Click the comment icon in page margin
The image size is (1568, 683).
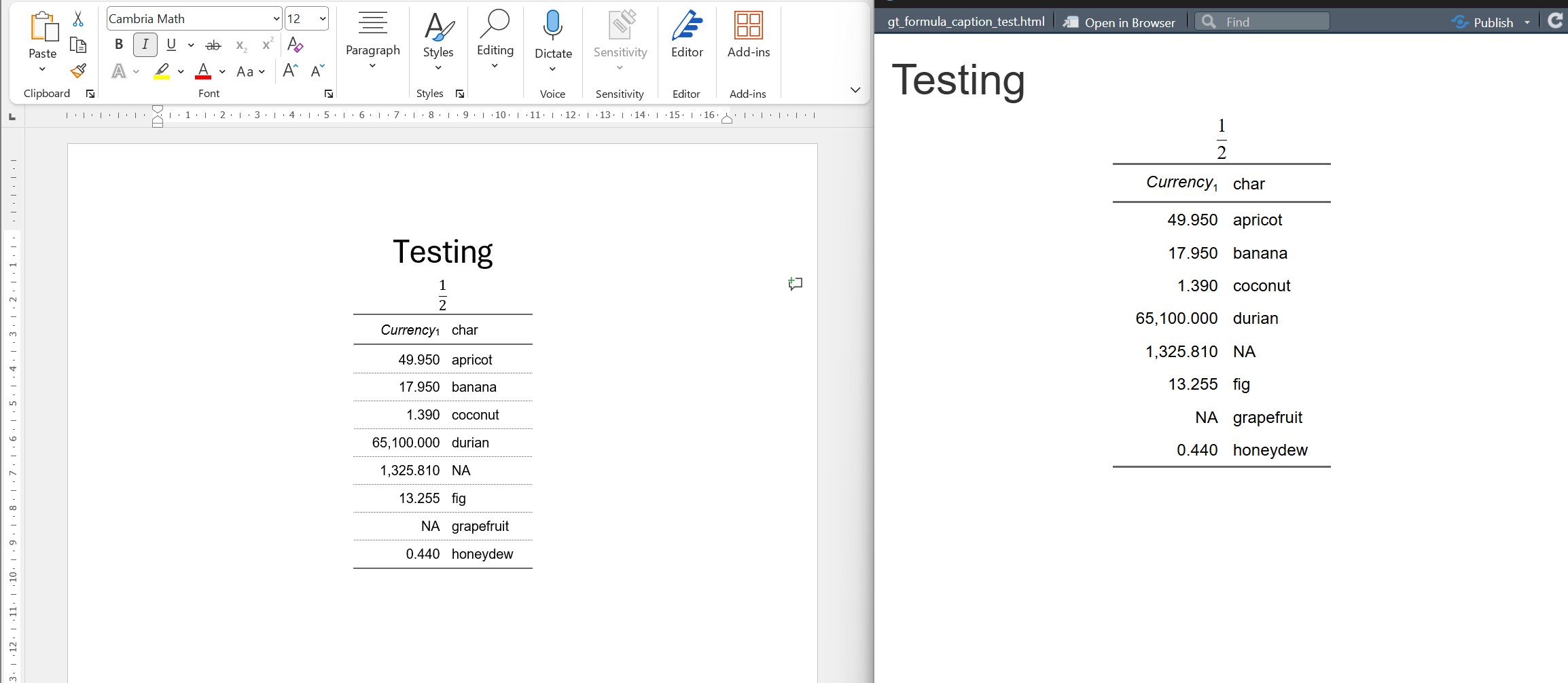pos(796,284)
